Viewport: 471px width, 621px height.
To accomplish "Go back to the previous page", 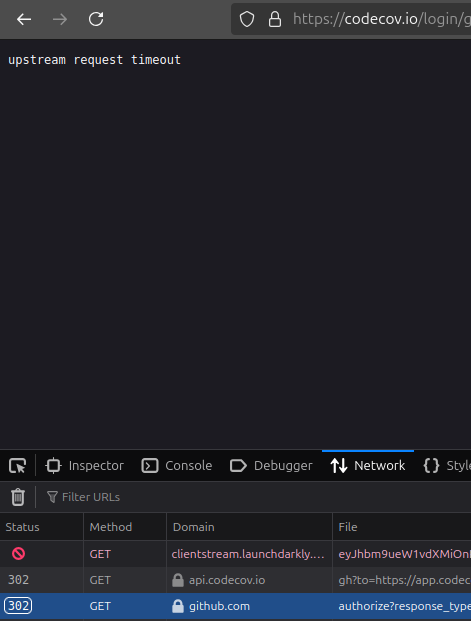I will pos(24,19).
